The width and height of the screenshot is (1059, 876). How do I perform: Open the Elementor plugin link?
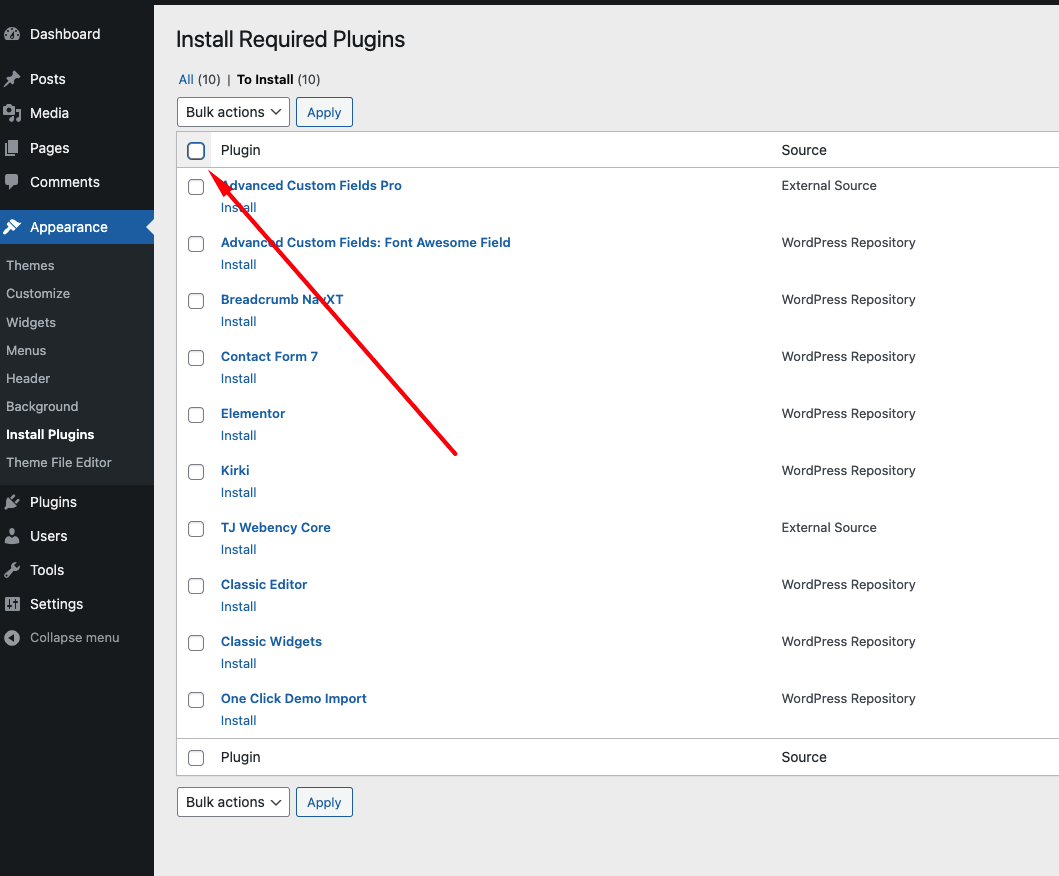point(253,413)
